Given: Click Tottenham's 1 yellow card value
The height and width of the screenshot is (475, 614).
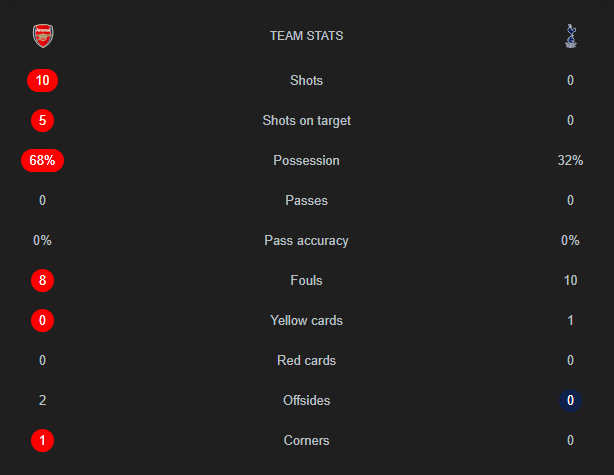Looking at the screenshot, I should click(x=570, y=320).
